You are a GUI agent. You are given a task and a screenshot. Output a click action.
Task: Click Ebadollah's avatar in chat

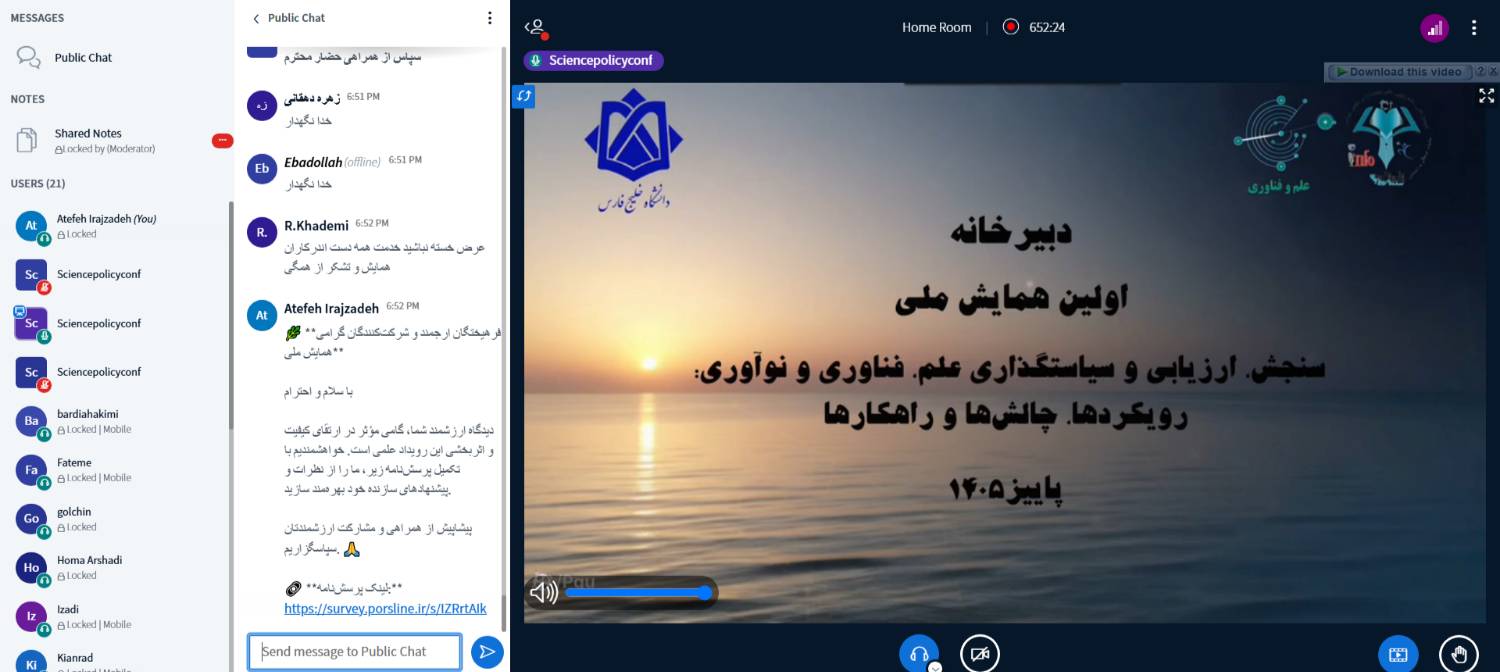click(x=262, y=169)
